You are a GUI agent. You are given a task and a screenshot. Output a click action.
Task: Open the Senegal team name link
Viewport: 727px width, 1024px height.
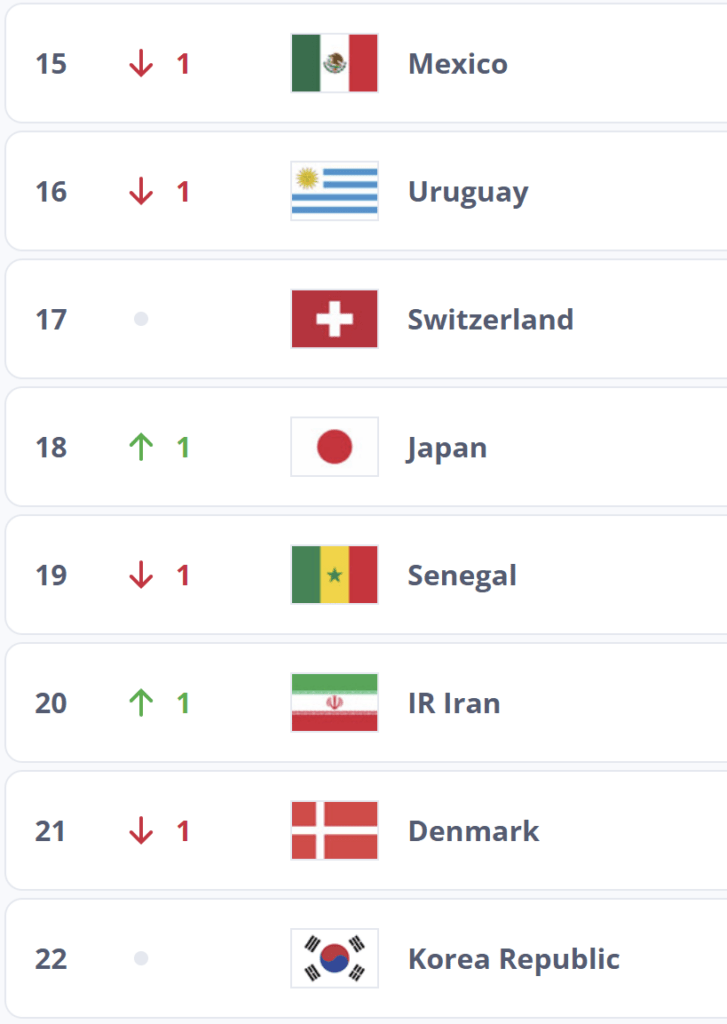pos(462,576)
